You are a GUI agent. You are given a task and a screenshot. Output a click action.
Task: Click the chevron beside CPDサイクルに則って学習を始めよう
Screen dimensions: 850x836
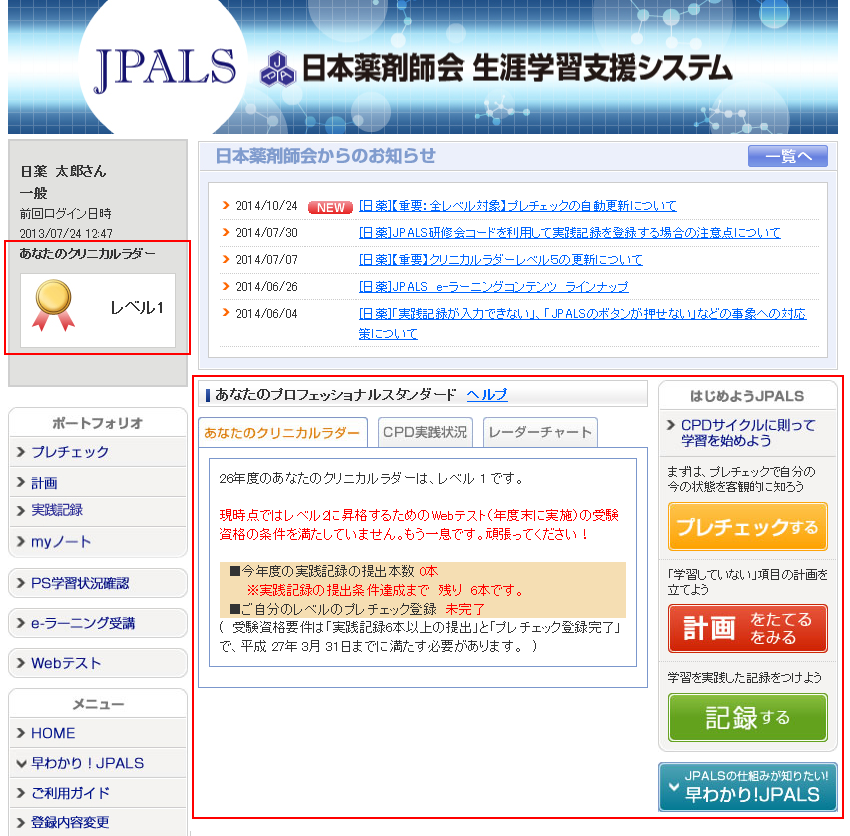pos(671,425)
